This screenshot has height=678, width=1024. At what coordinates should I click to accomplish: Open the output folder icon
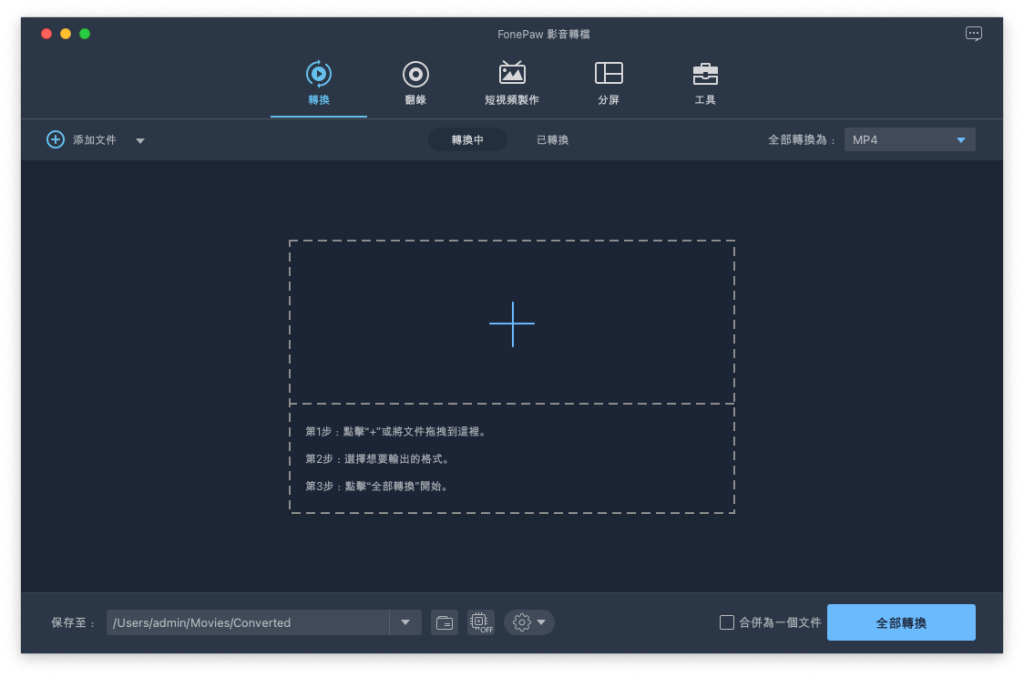[445, 622]
